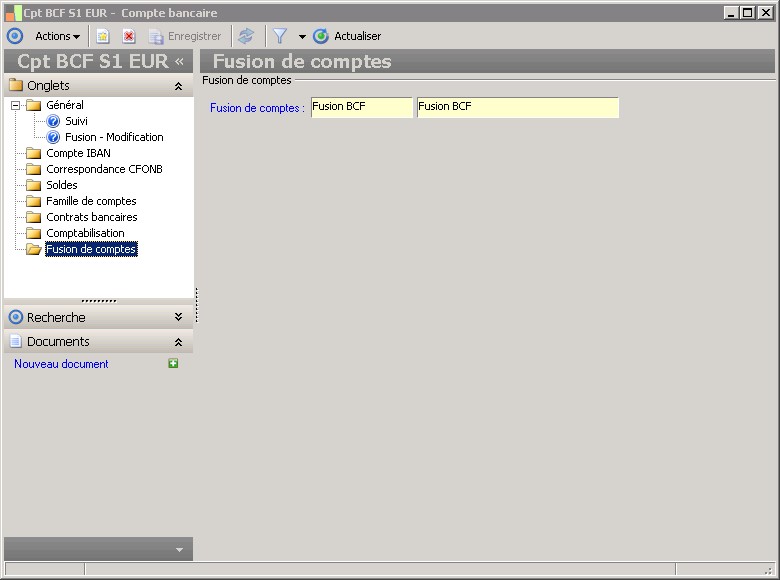Click the Documents page icon
This screenshot has height=580, width=780.
[16, 341]
